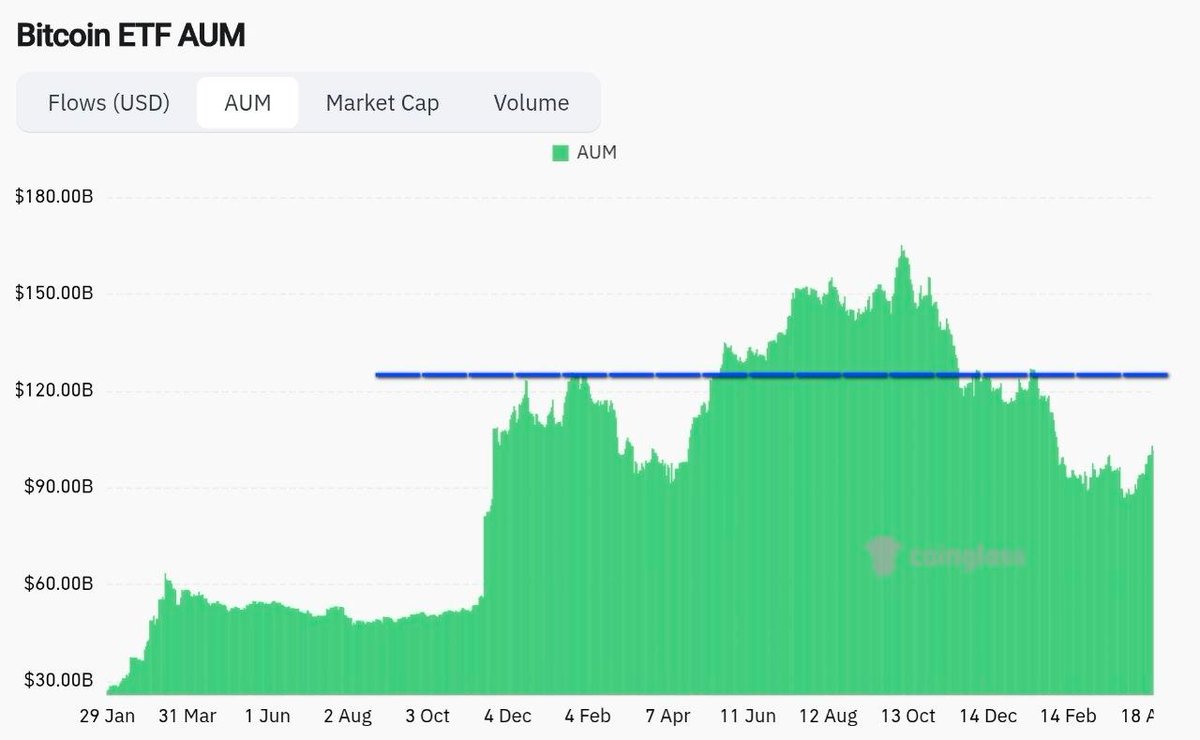
Task: Click the tallest green peak near 13 Oct
Action: click(903, 250)
